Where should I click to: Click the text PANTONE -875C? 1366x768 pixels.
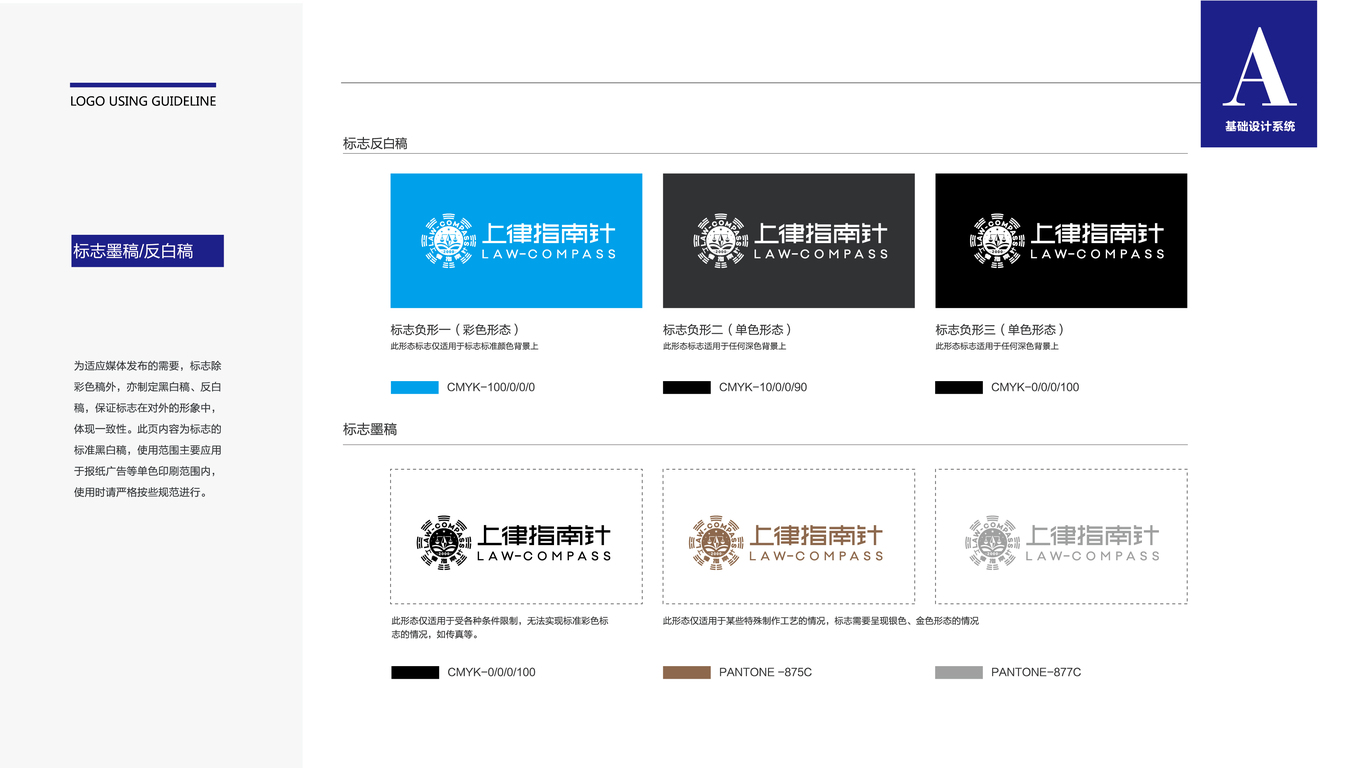765,672
